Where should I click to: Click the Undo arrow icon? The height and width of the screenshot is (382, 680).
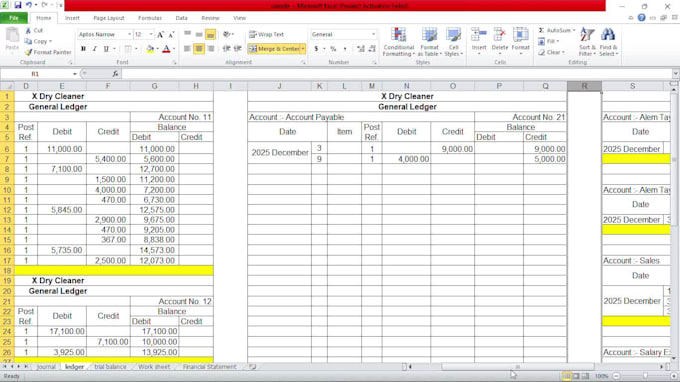[29, 5]
